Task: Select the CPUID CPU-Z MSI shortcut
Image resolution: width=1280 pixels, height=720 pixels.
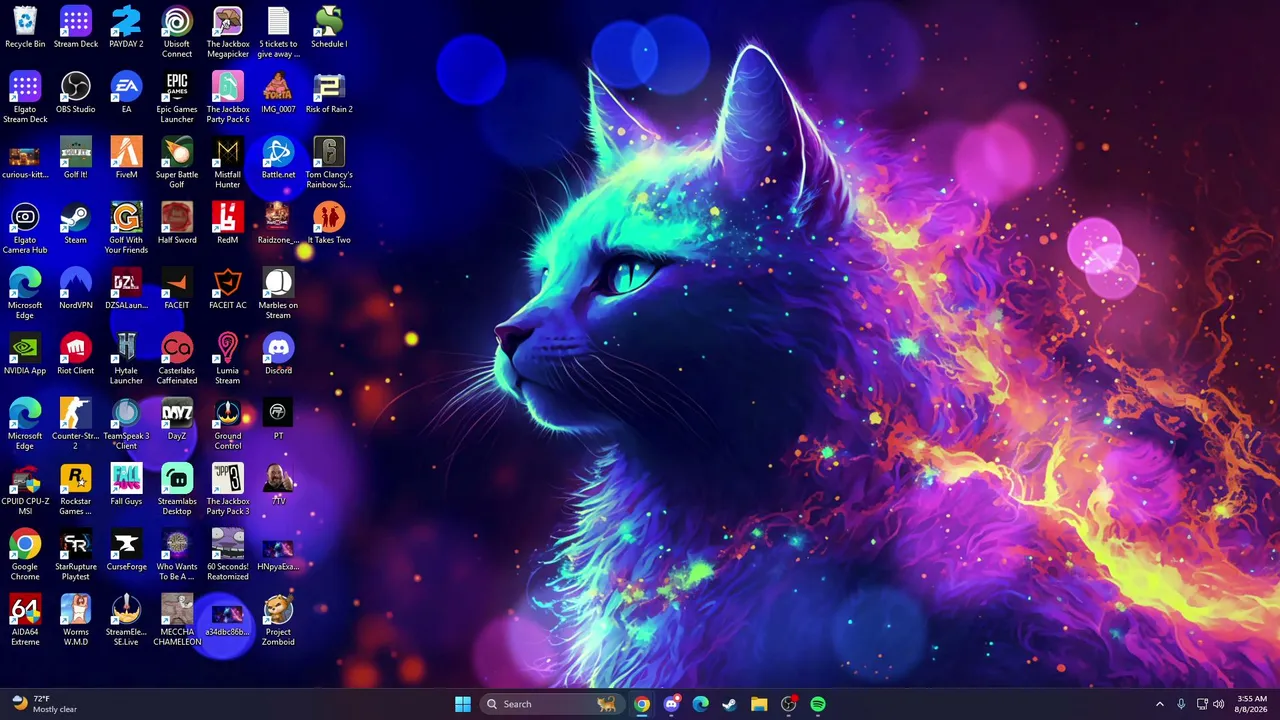Action: (x=25, y=489)
